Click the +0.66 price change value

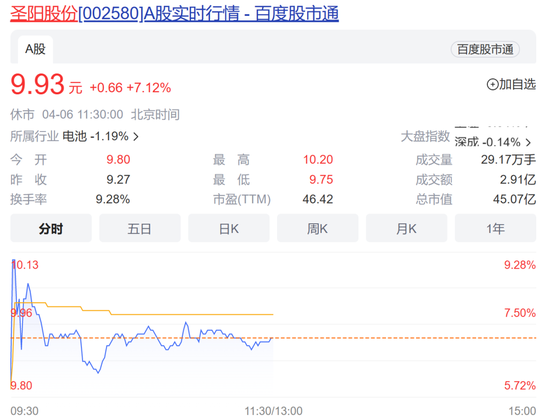(x=106, y=88)
